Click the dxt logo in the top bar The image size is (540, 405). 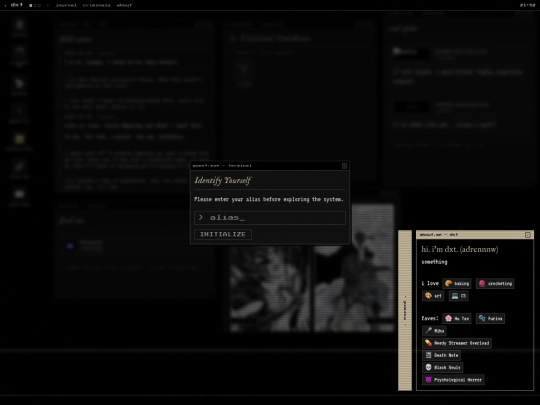pyautogui.click(x=17, y=5)
